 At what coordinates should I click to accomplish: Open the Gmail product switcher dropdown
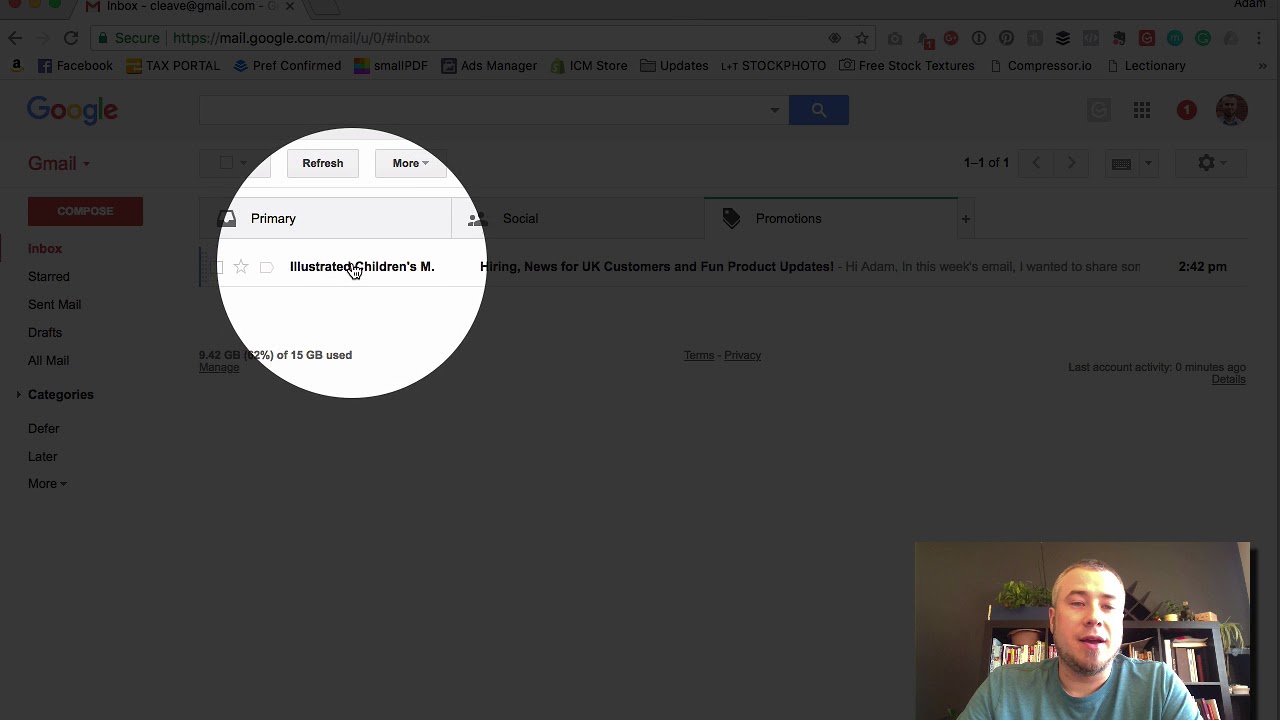pyautogui.click(x=59, y=163)
